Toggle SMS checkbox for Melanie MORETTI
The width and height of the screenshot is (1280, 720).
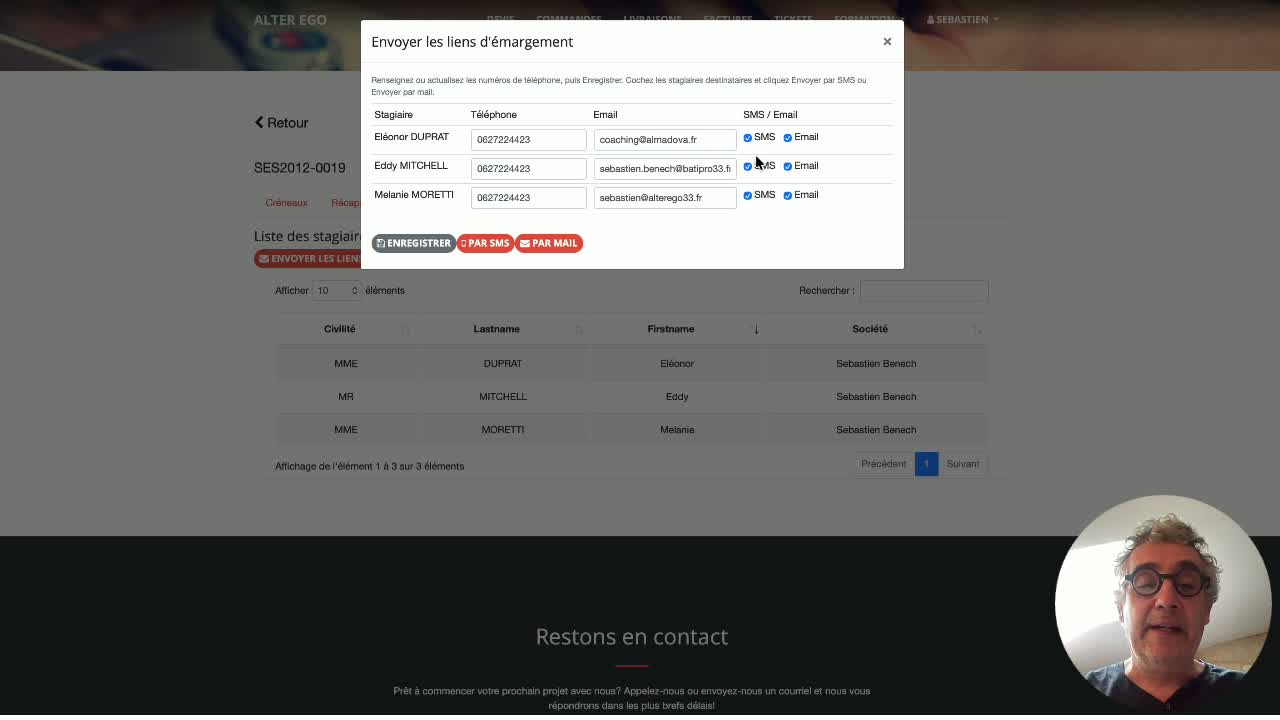pos(747,195)
